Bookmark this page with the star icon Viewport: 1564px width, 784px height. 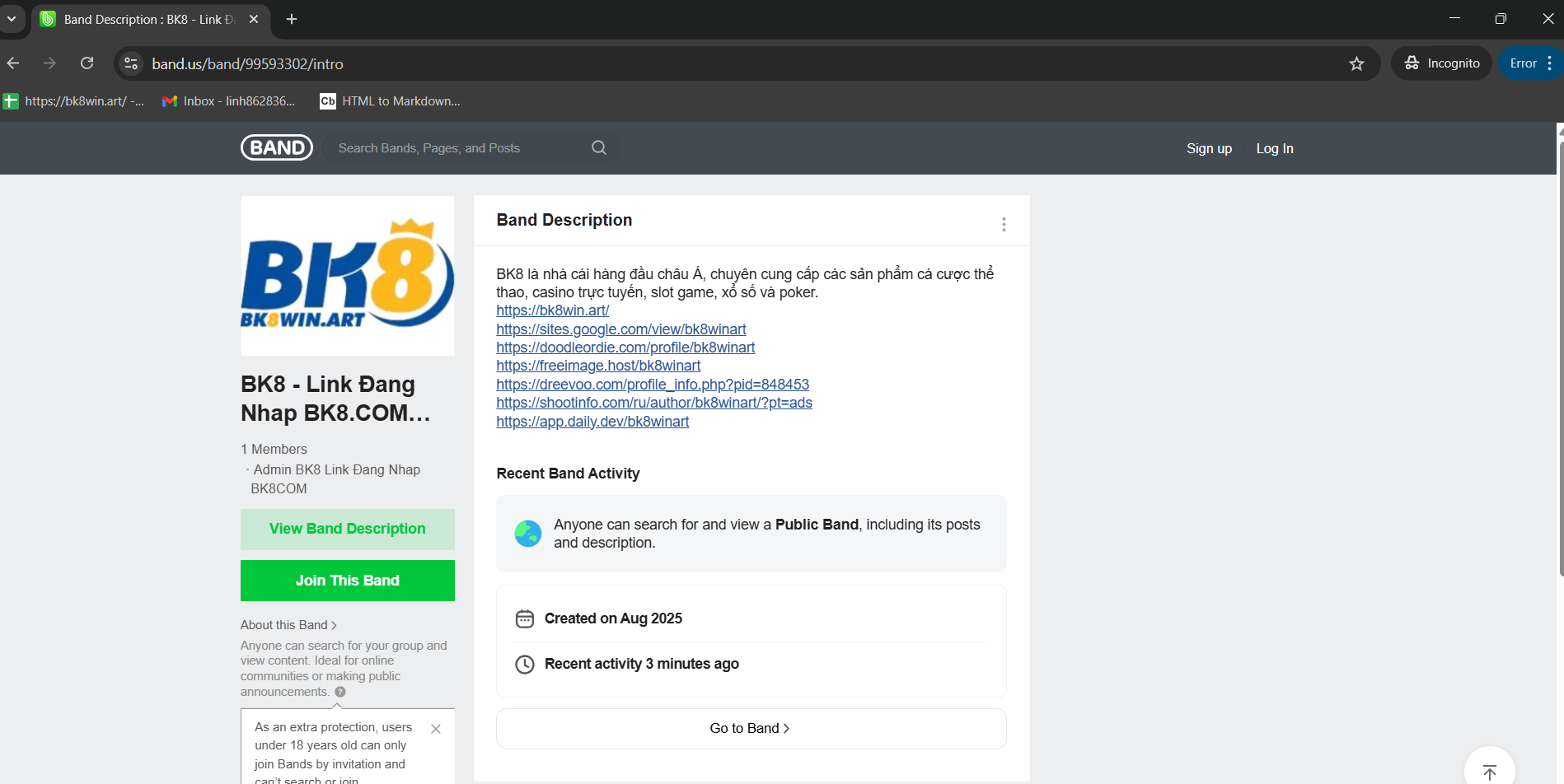(1356, 64)
